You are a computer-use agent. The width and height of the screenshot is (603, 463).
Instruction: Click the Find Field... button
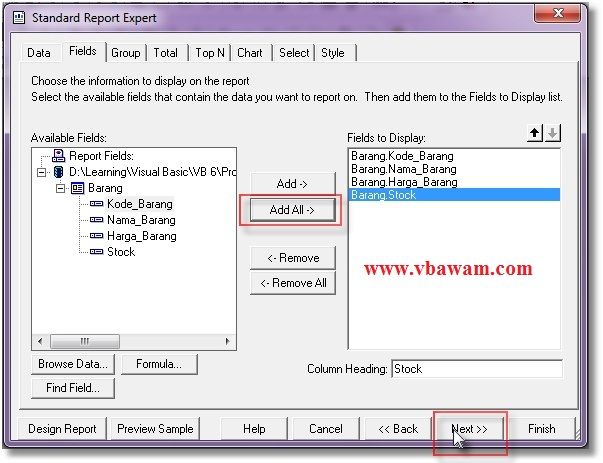point(73,388)
